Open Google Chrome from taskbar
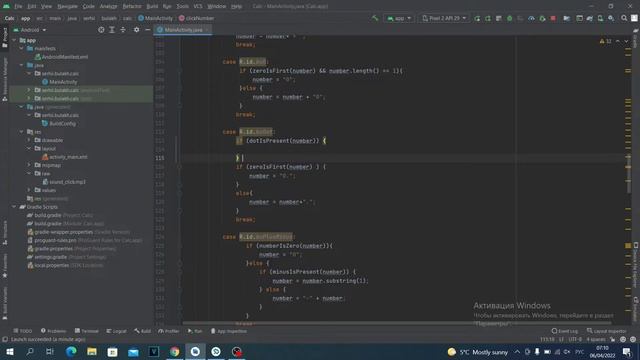Viewport: 640px width, 360px height. [x=175, y=351]
